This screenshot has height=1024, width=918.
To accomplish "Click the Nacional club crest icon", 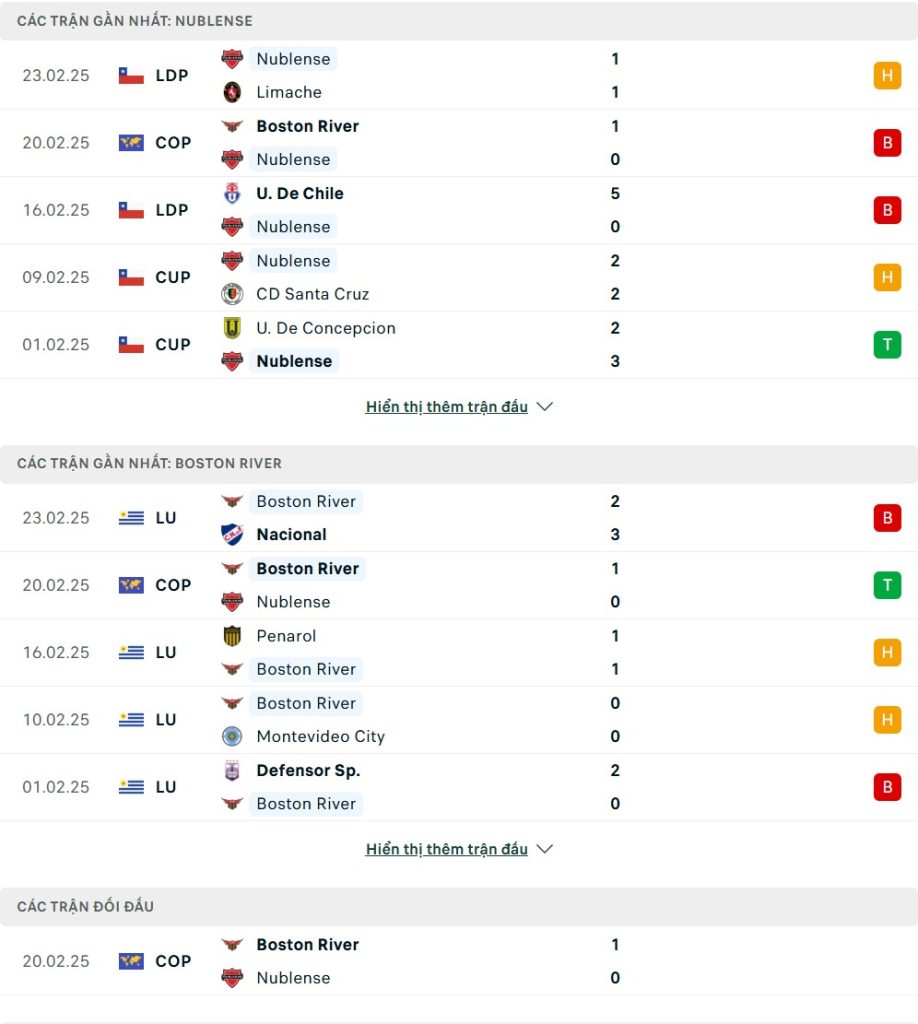I will coord(232,535).
